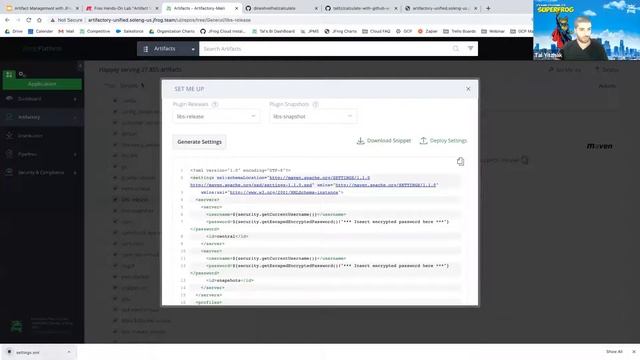
Task: Open the Cloud FAQ bookmark folder
Action: coord(376,31)
